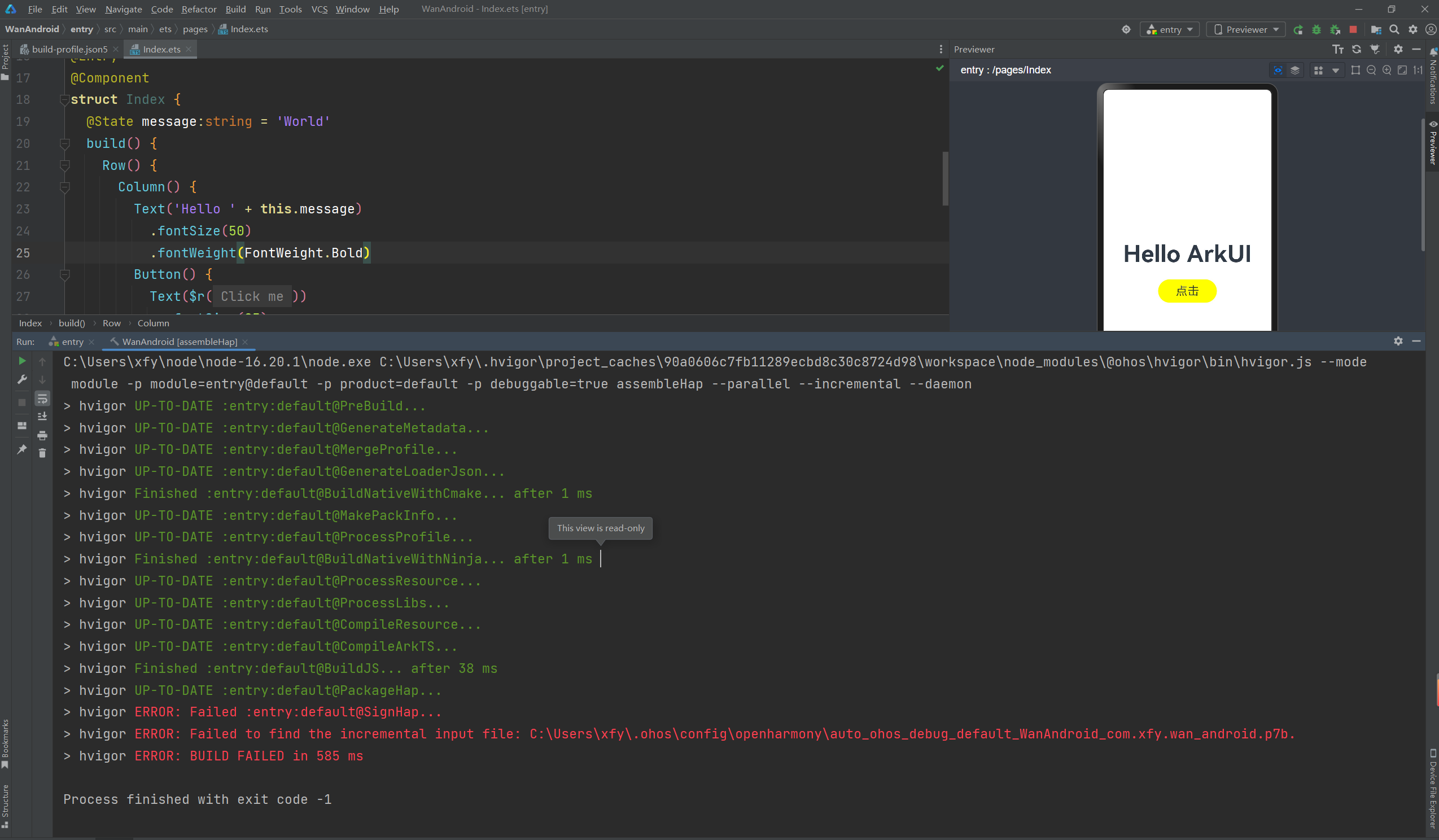The width and height of the screenshot is (1439, 840).
Task: Click the green inspection checkmark in editor
Action: [x=939, y=68]
